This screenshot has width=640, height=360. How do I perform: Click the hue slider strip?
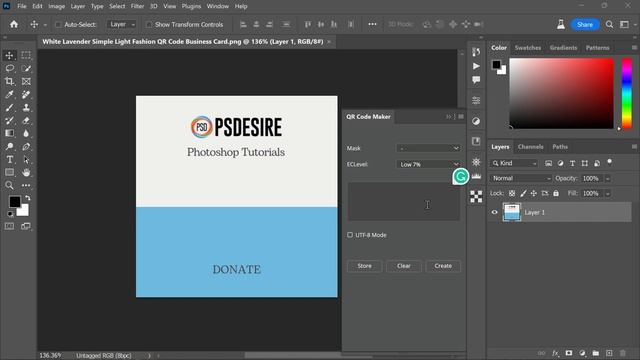coord(627,93)
